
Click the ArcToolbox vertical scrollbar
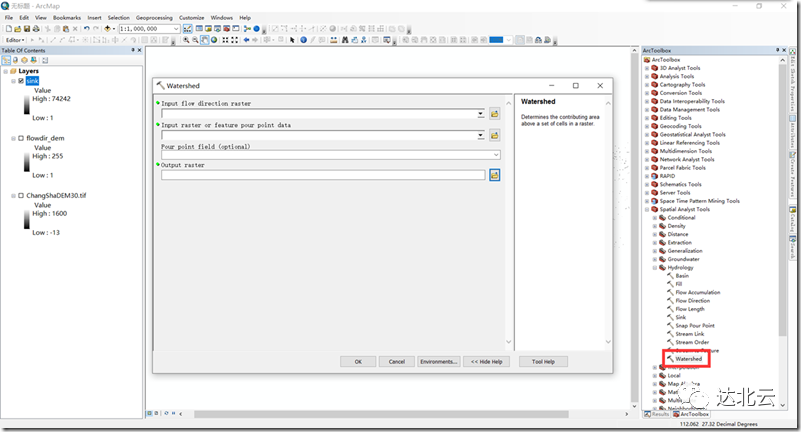point(782,200)
